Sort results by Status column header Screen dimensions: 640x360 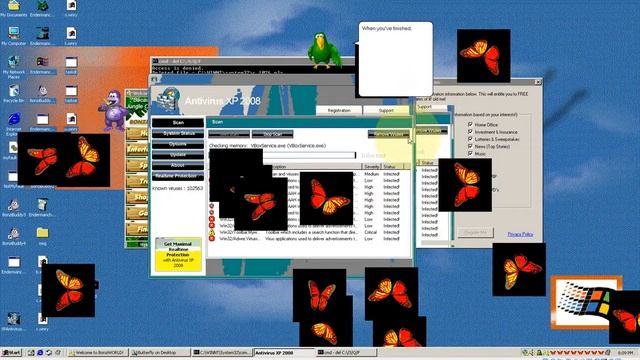coord(392,167)
